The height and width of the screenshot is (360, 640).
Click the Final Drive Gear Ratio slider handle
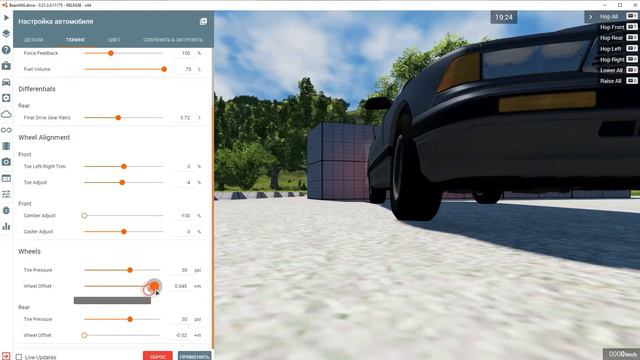click(118, 118)
